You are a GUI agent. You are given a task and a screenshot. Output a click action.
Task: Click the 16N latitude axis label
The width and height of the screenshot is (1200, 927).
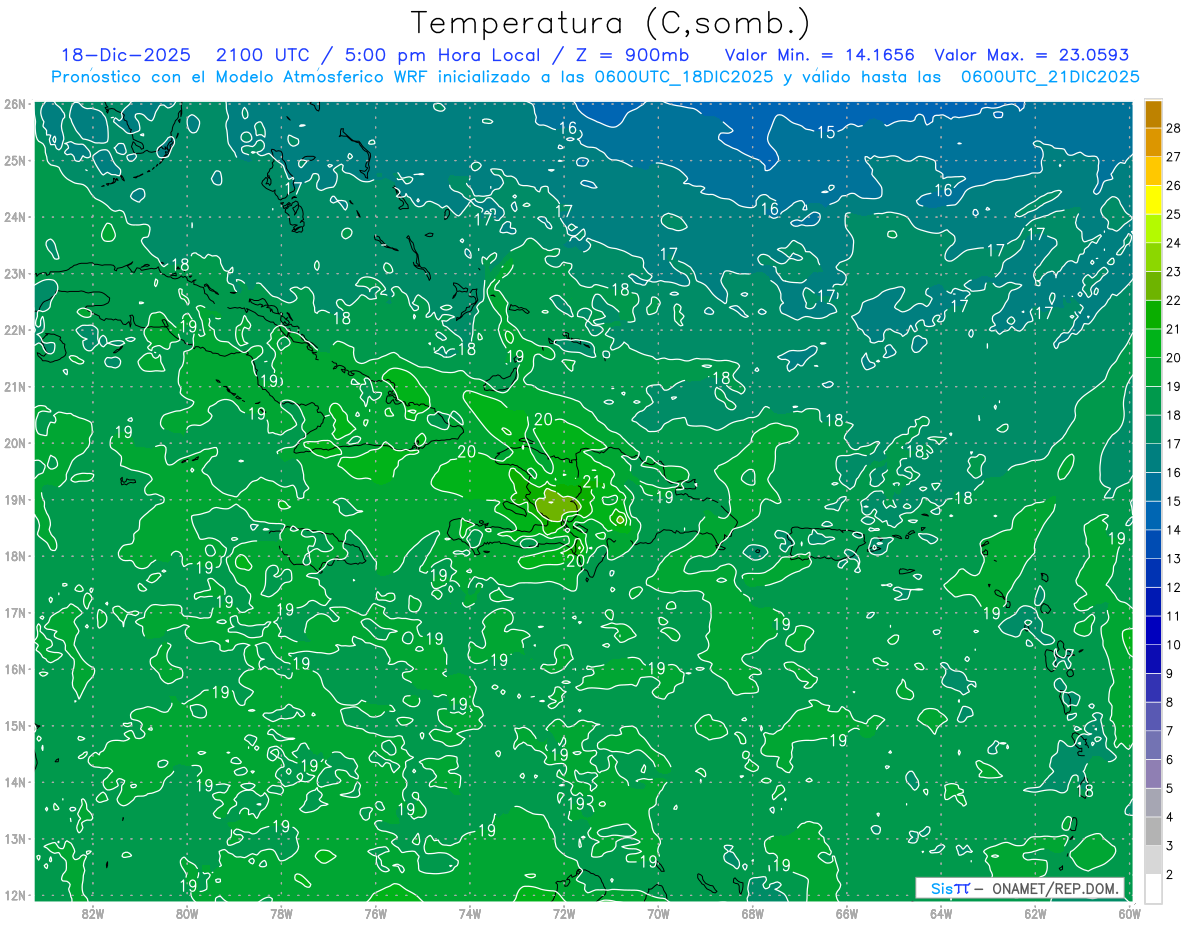pyautogui.click(x=14, y=669)
